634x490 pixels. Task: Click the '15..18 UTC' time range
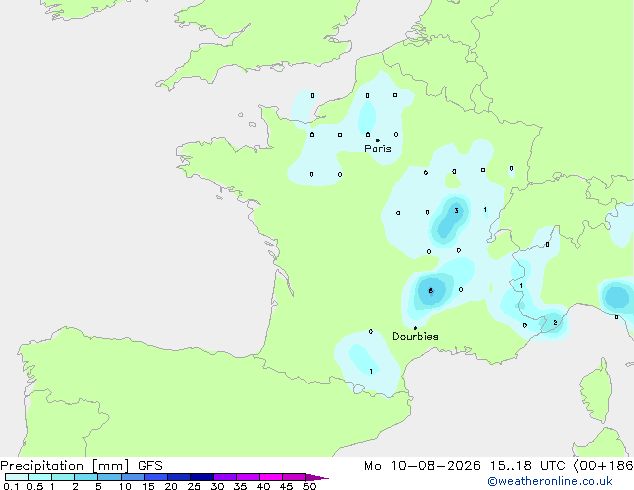527,466
